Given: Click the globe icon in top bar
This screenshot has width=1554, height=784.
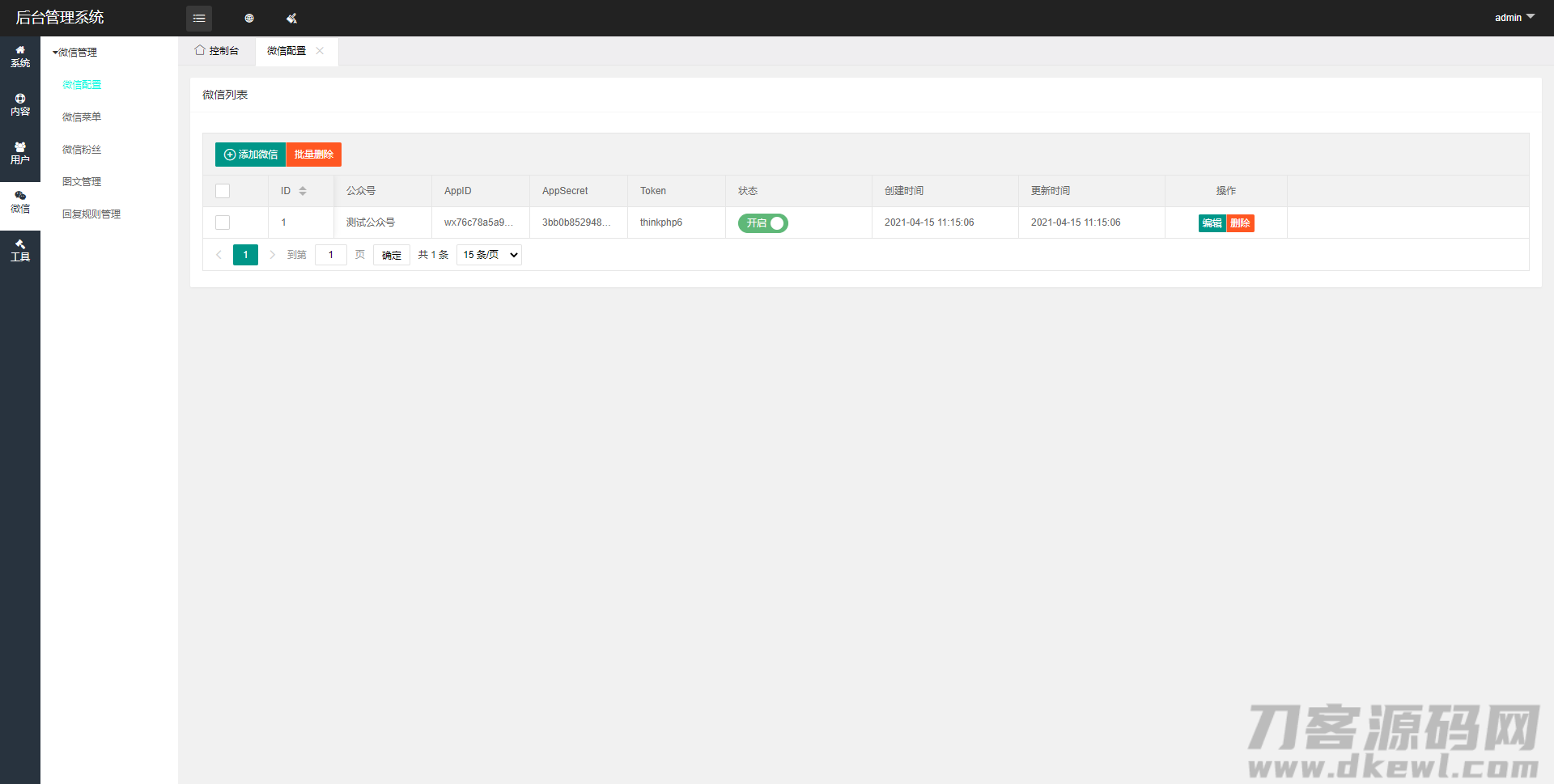Looking at the screenshot, I should point(249,18).
